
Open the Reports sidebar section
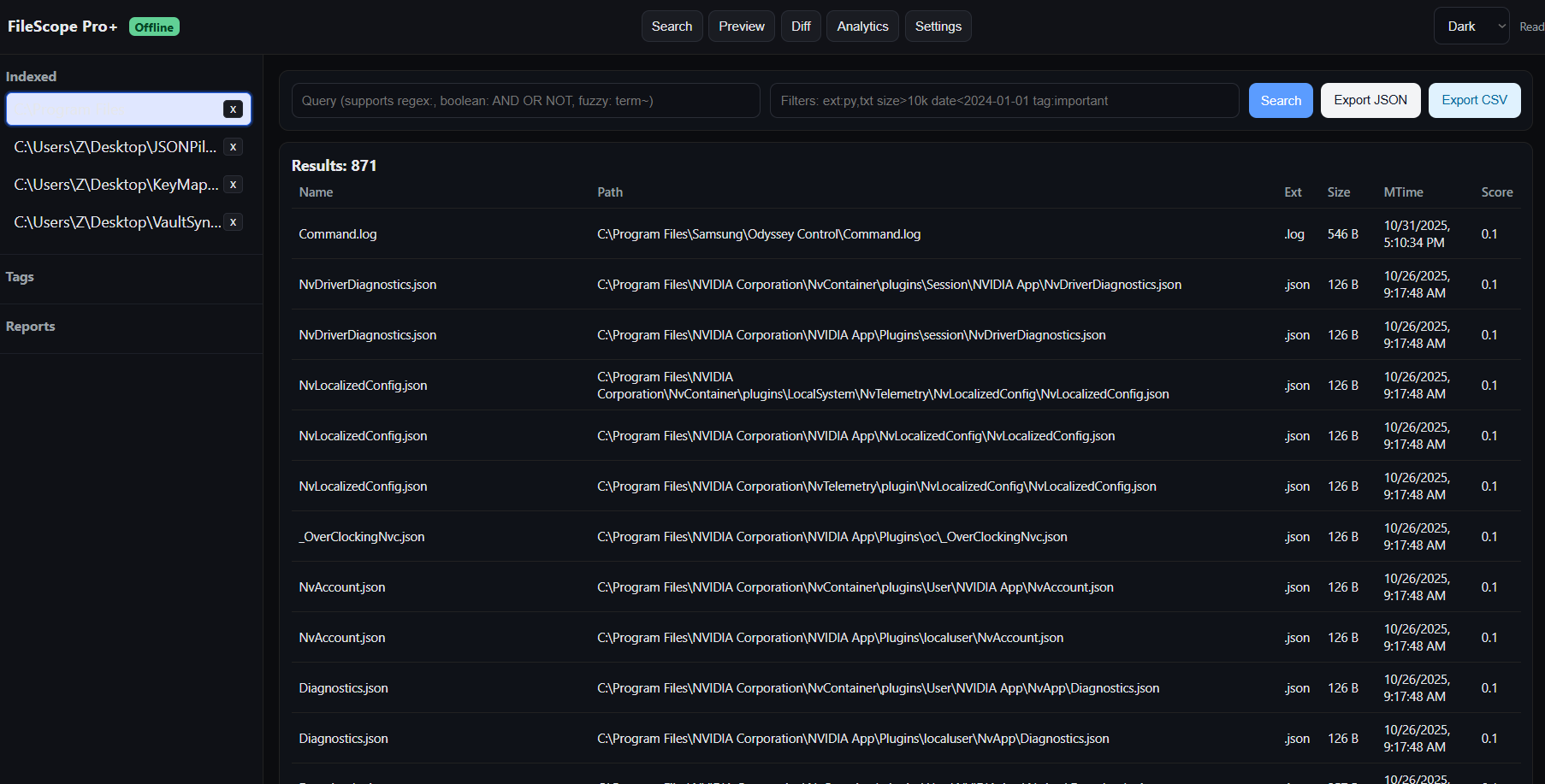tap(30, 327)
